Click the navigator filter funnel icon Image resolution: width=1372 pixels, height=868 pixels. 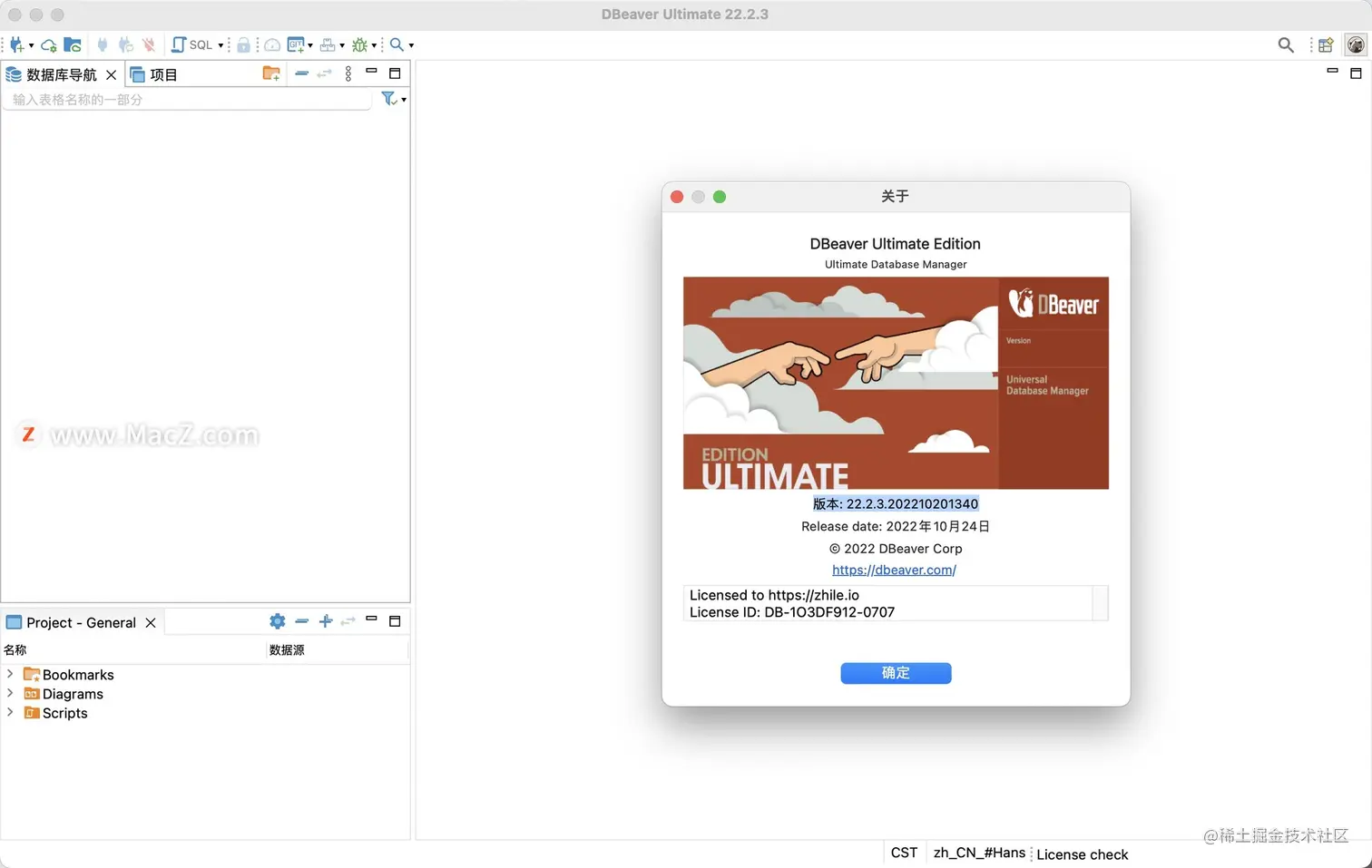(388, 99)
